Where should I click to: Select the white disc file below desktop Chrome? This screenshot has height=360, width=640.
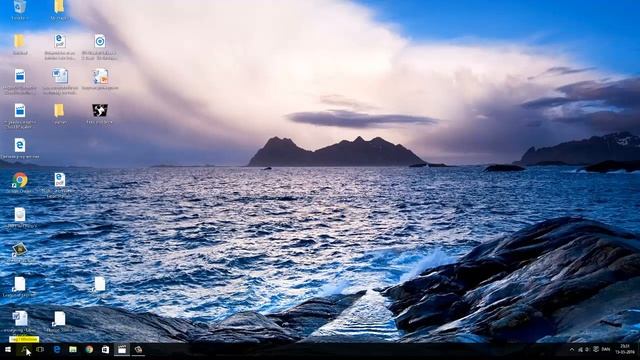click(x=20, y=215)
